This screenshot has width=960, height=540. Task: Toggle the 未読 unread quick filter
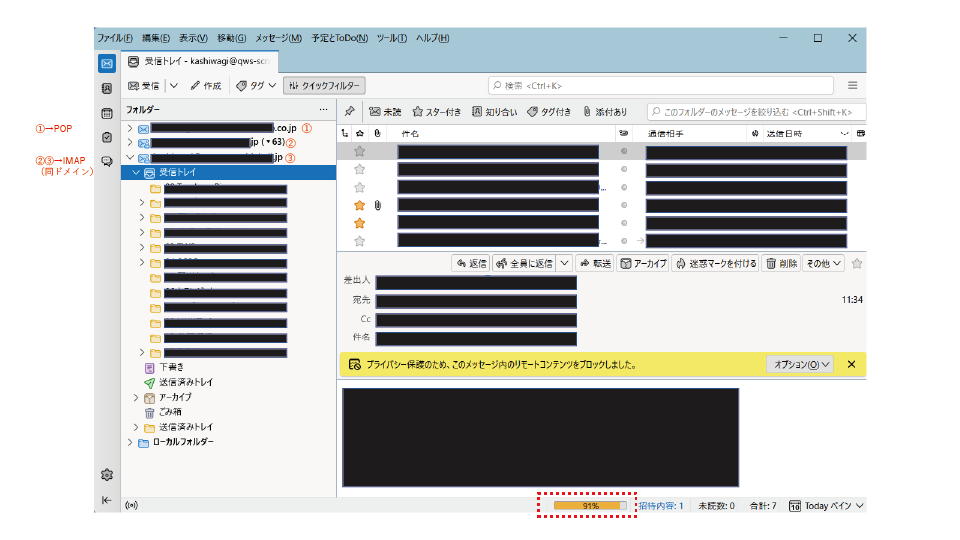coord(385,112)
